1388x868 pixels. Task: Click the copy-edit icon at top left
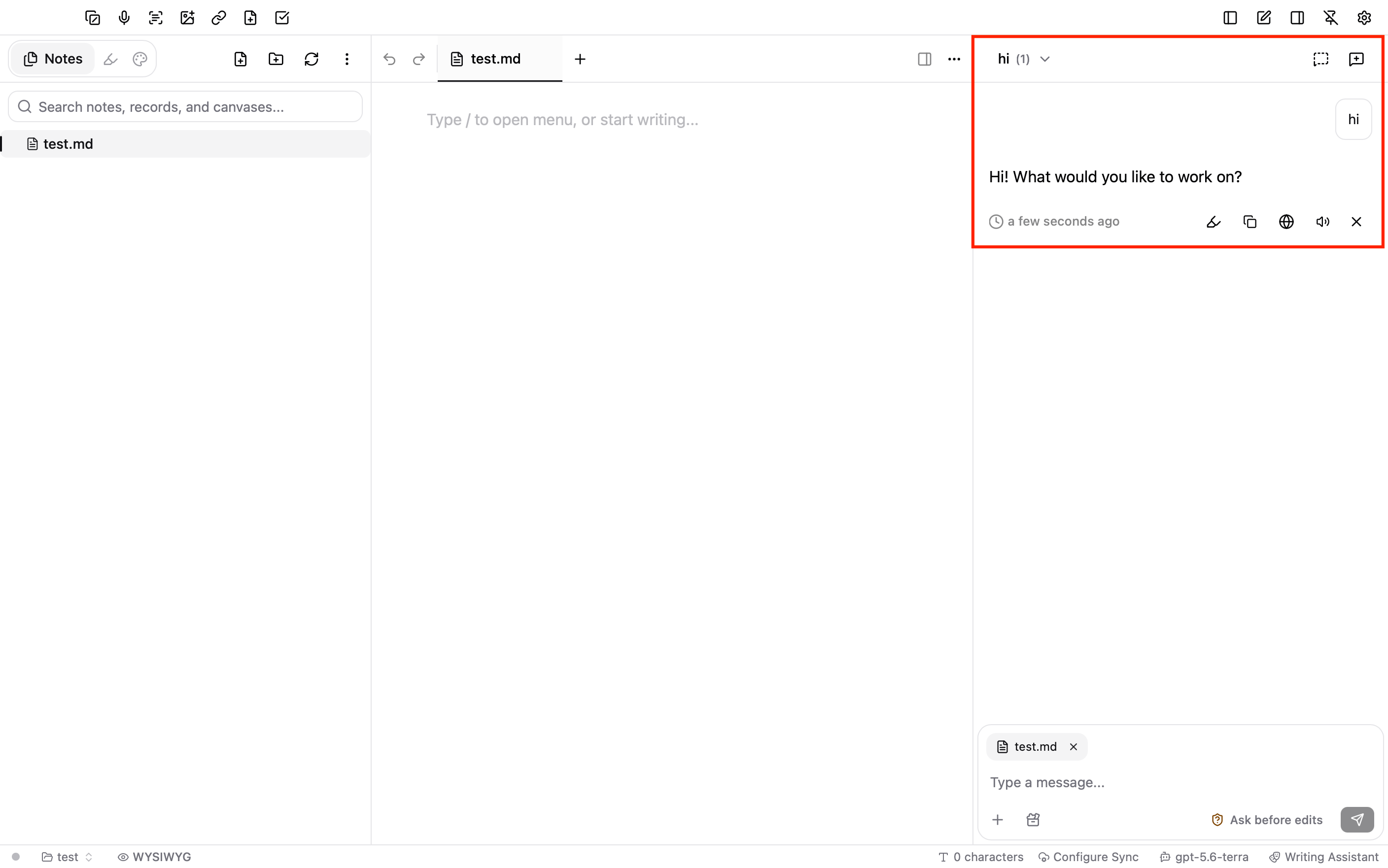pos(93,18)
